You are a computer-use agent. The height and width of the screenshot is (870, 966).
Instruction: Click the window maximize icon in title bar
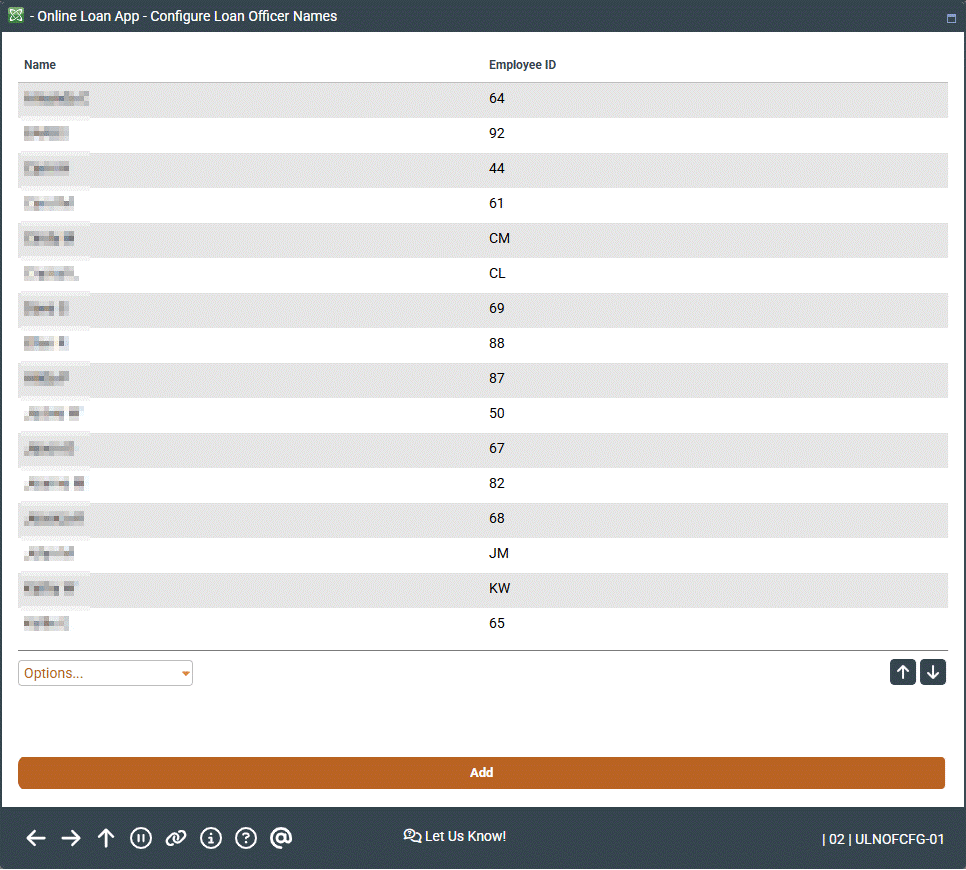click(951, 18)
